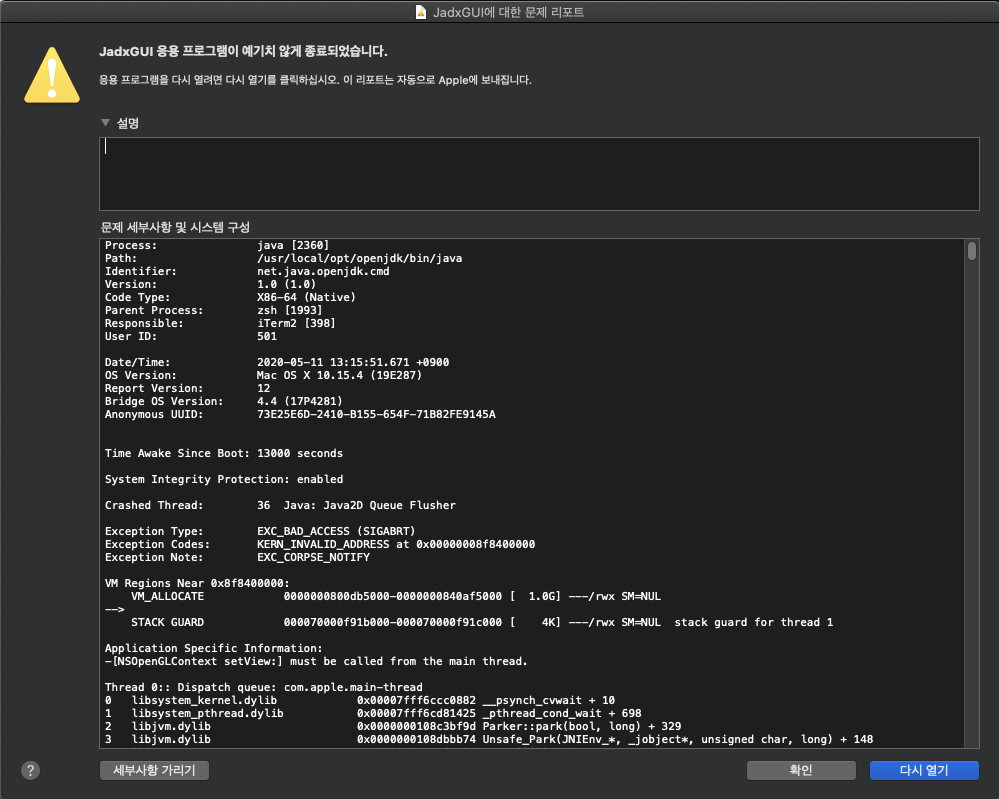This screenshot has height=799, width=999.
Task: Click into the 설명 comment text field
Action: (x=539, y=174)
